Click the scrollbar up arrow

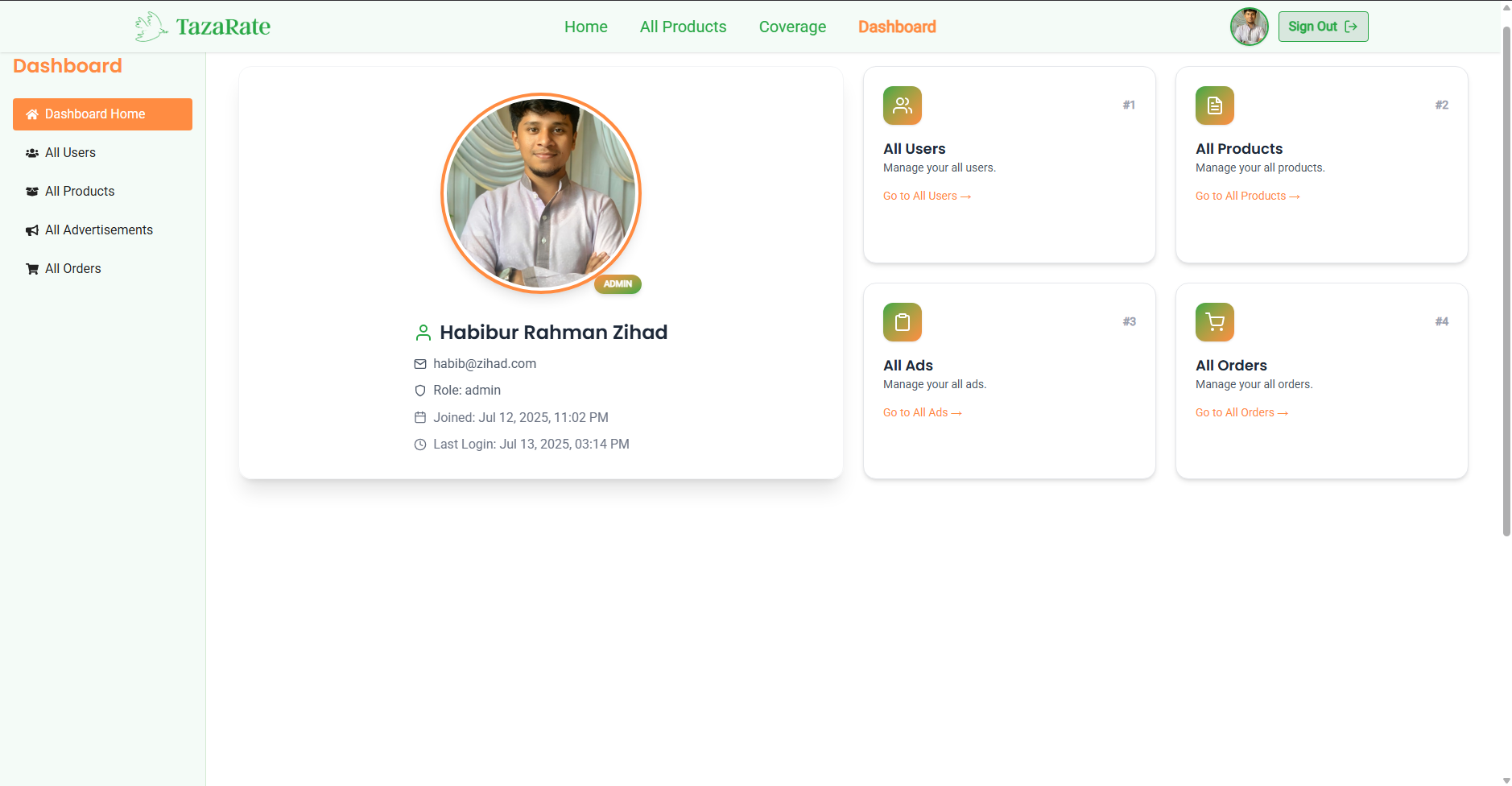point(1506,7)
